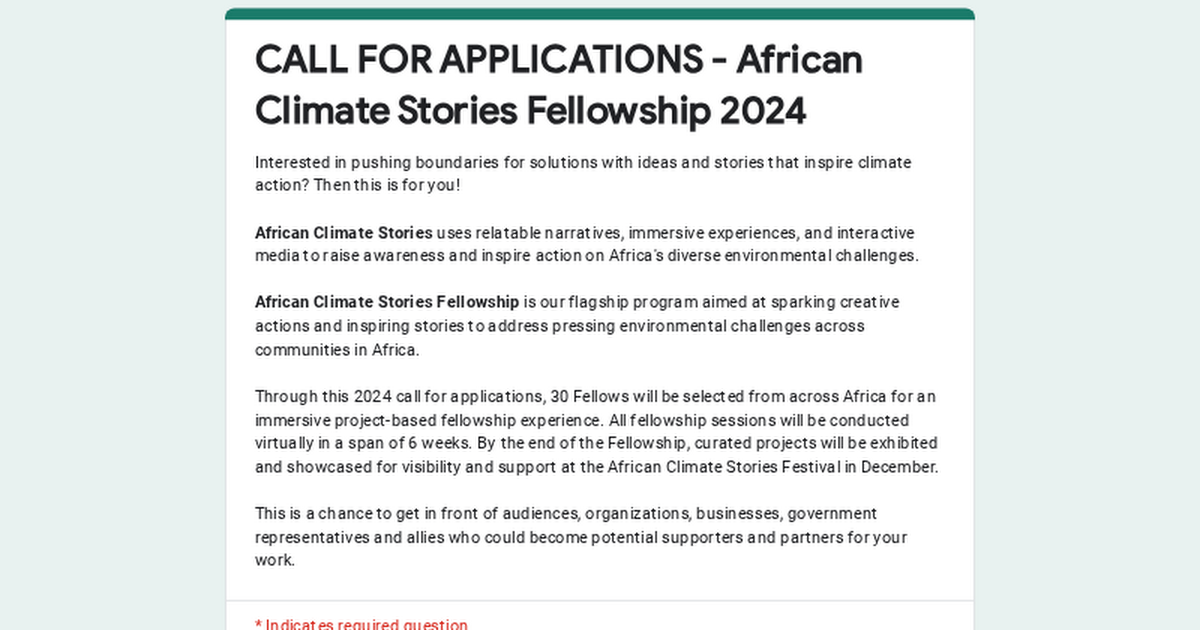Click the bold 'African Climate Stories' paragraph start
1200x630 pixels.
point(344,232)
